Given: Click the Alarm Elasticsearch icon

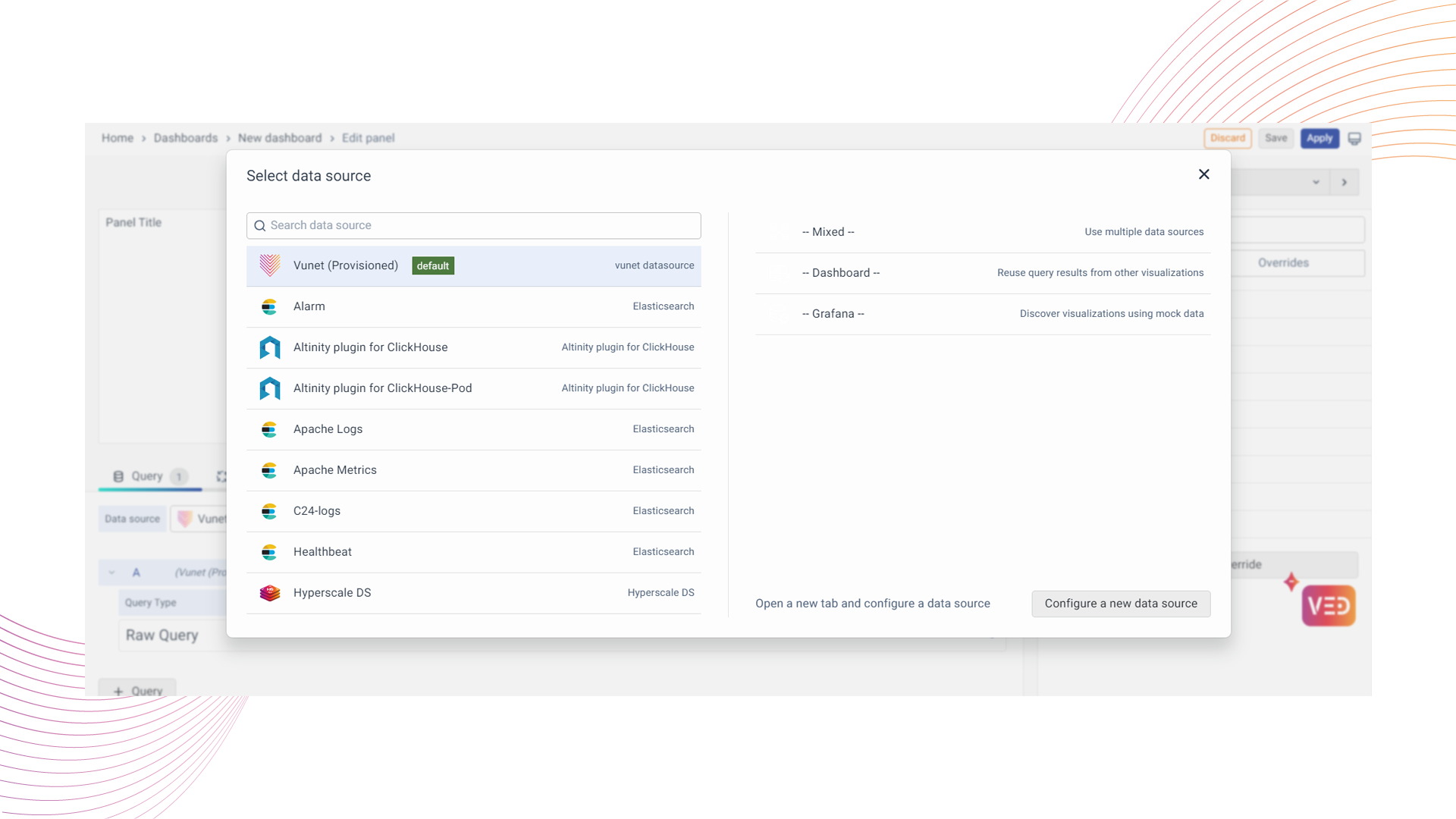Looking at the screenshot, I should coord(269,306).
